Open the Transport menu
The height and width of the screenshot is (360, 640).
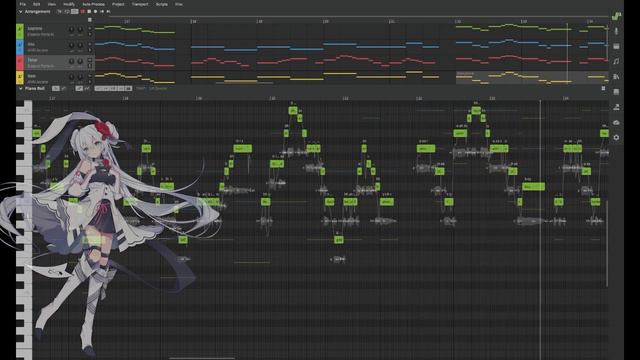pyautogui.click(x=140, y=4)
